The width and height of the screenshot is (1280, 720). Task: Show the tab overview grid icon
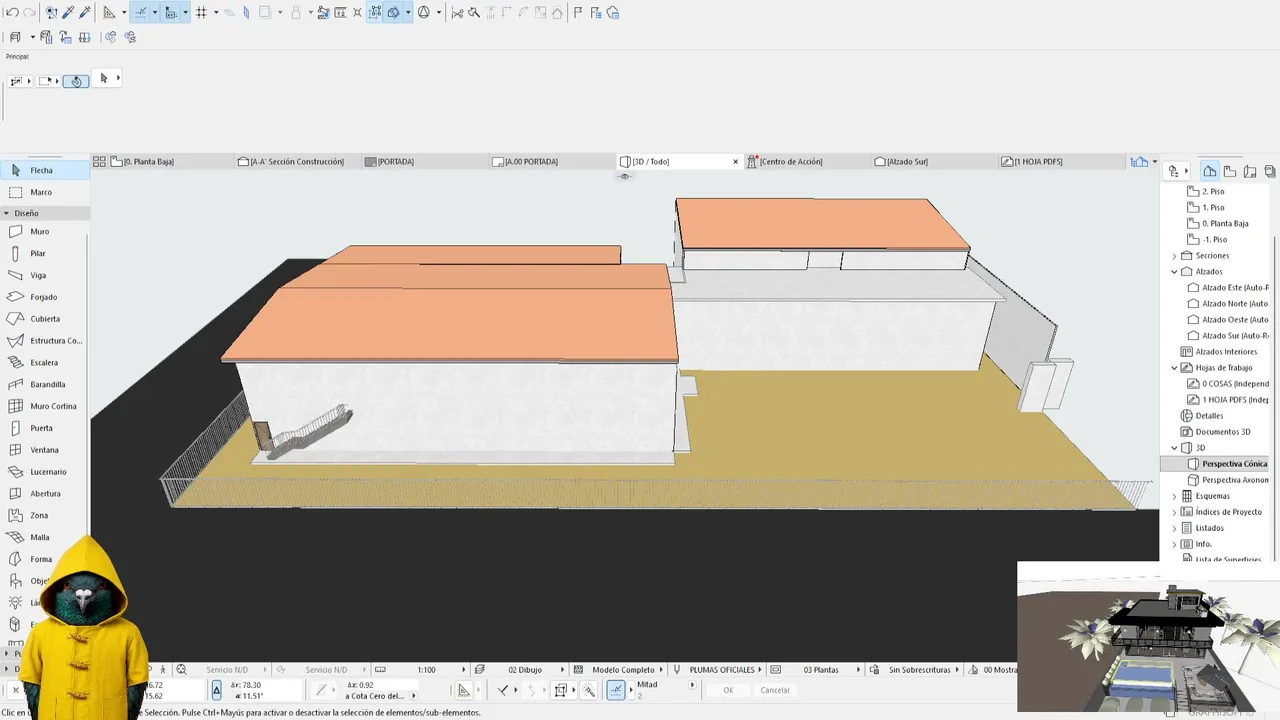[99, 161]
